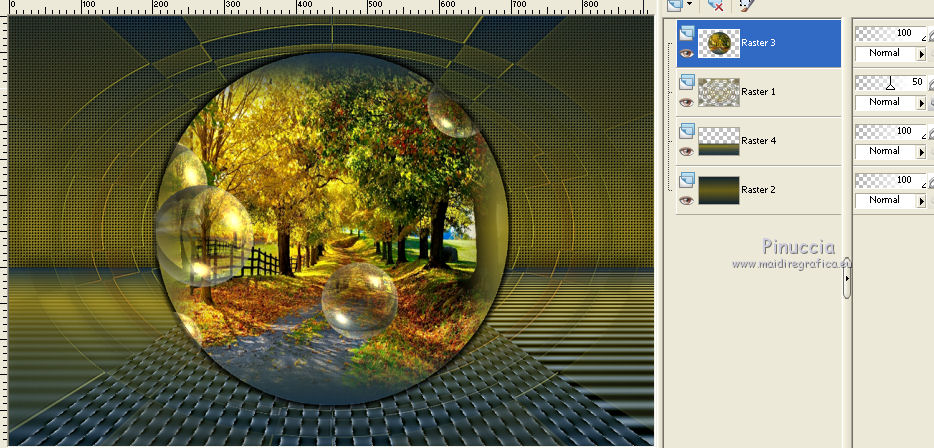This screenshot has height=448, width=934.
Task: Toggle visibility of Raster 2 layer
Action: pos(687,200)
